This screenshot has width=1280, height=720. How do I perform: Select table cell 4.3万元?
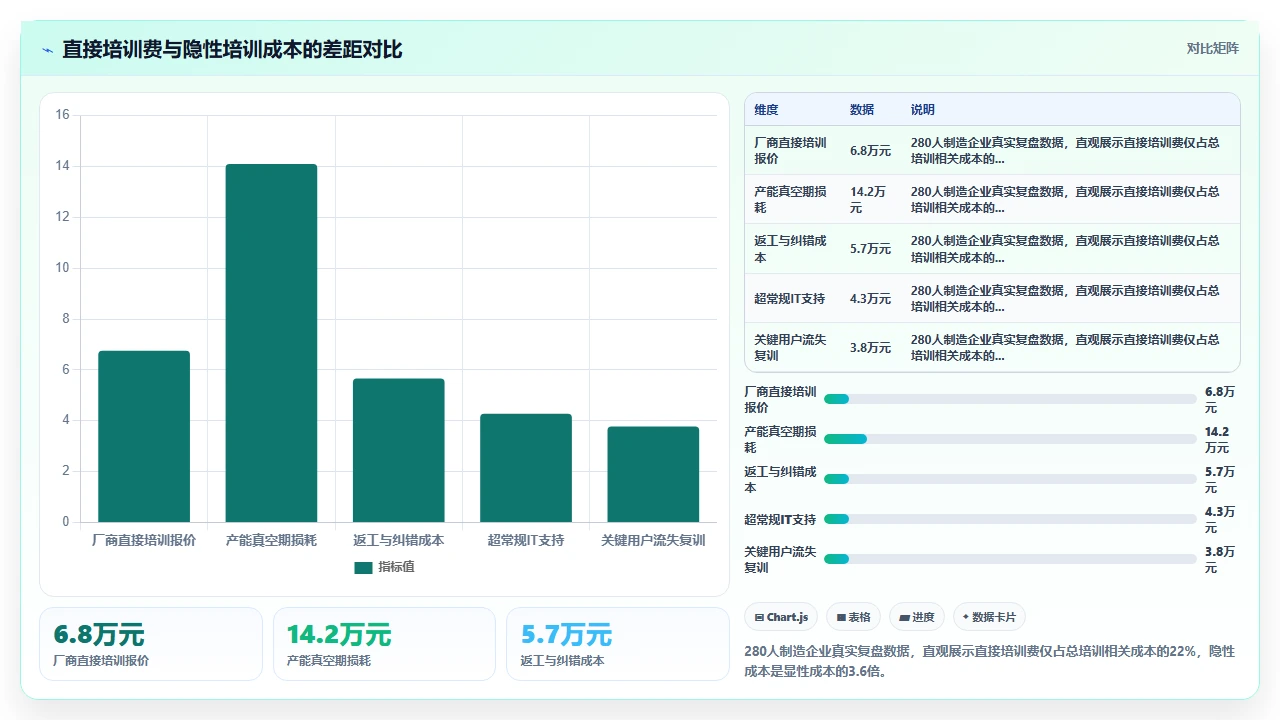(x=870, y=298)
